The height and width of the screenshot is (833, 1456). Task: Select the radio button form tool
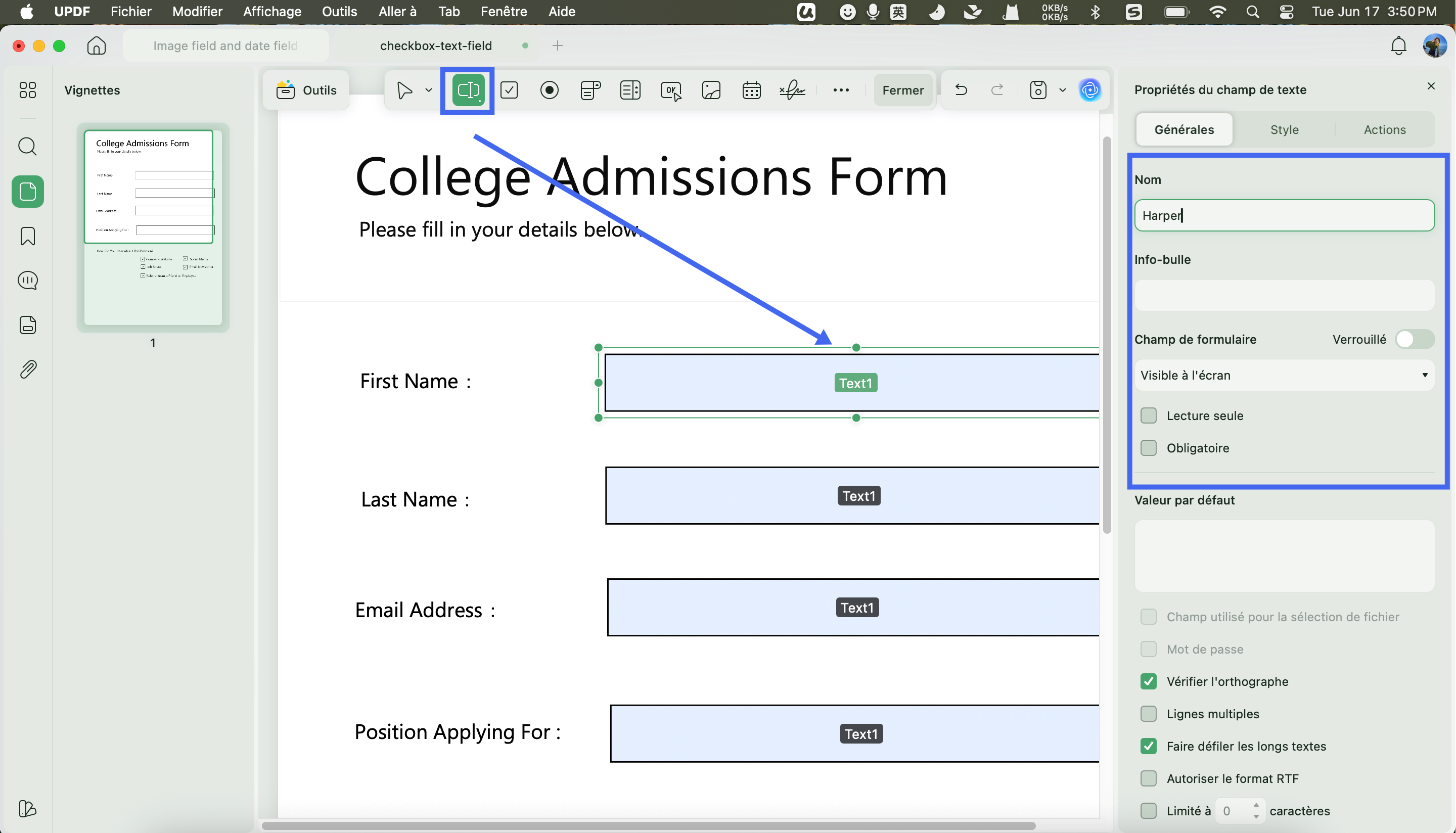click(549, 90)
